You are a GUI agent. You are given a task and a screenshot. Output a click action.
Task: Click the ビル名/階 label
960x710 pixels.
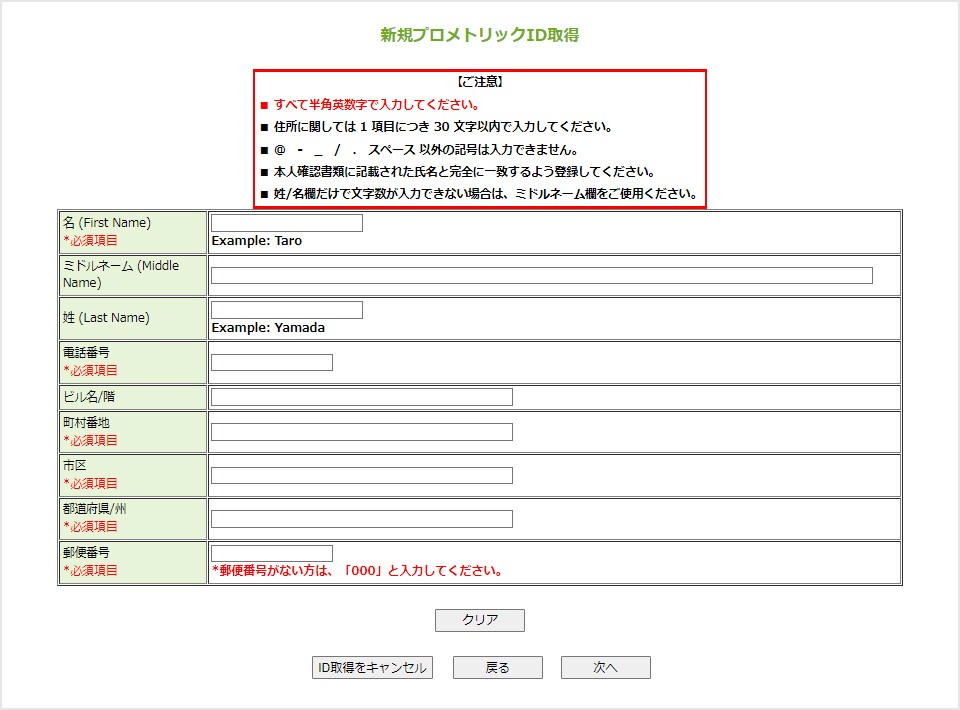point(89,397)
